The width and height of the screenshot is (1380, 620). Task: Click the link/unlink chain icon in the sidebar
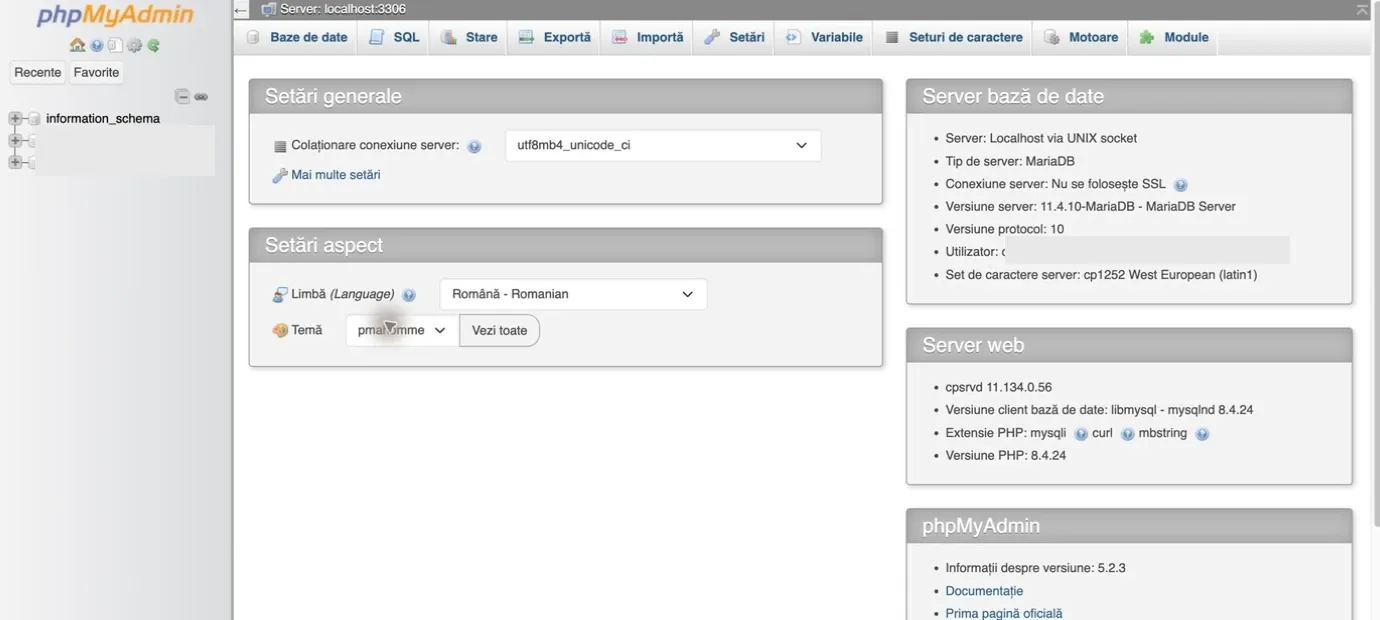(x=201, y=97)
